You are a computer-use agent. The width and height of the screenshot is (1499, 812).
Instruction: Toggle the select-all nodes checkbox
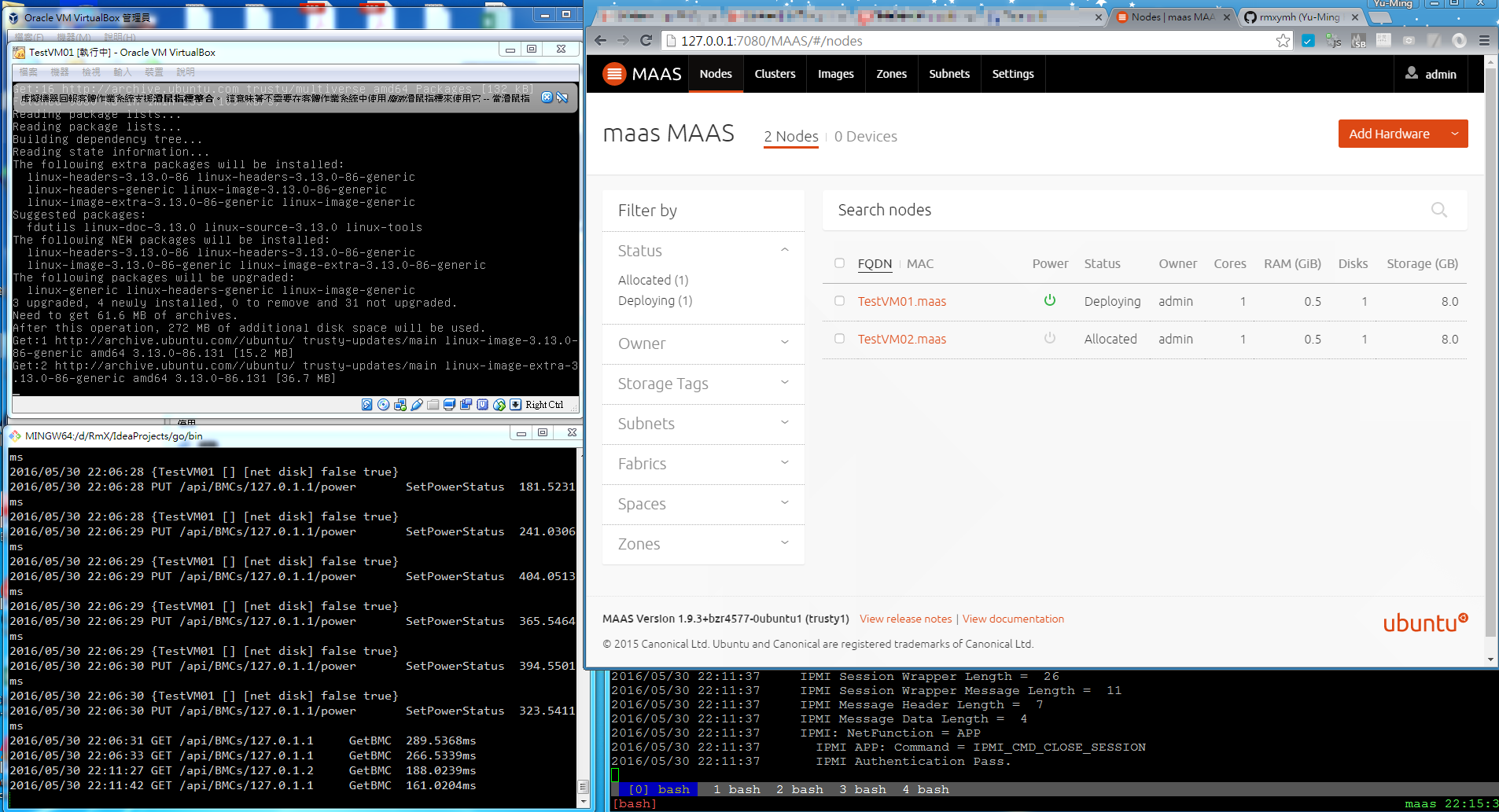click(x=839, y=263)
